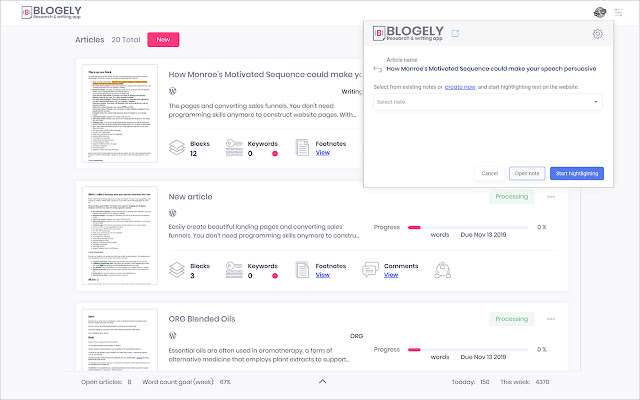Click the back arrow beside Article name
This screenshot has height=400, width=640.
pos(378,69)
